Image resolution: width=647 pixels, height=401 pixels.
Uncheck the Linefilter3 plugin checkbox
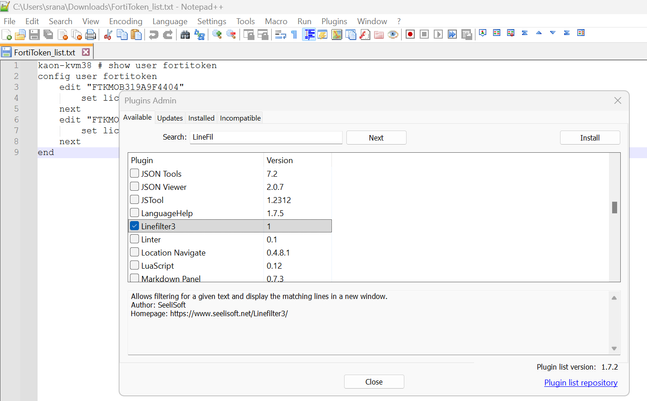tap(135, 226)
